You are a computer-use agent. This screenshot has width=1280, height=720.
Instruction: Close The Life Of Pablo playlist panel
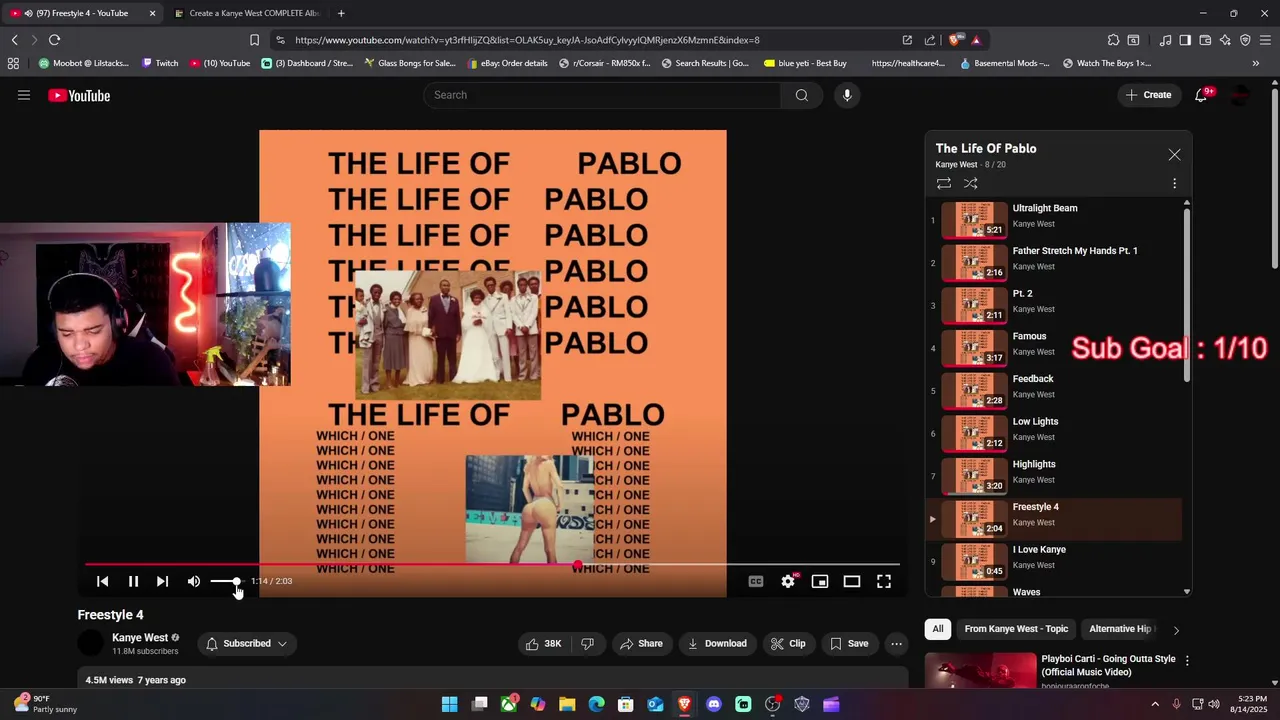tap(1174, 155)
